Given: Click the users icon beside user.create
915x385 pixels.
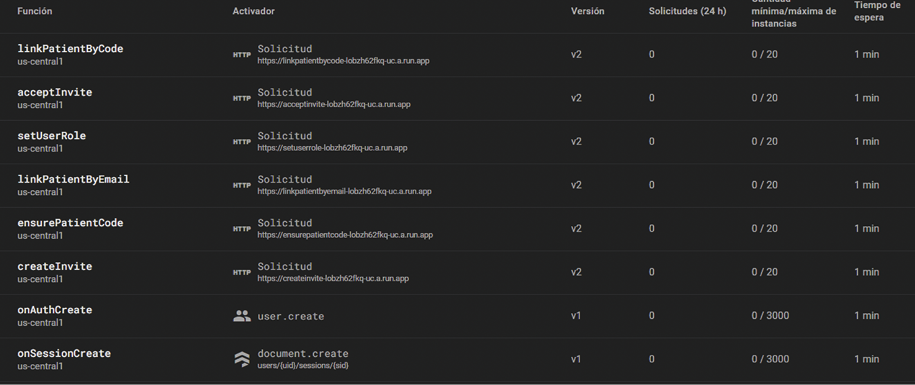Looking at the screenshot, I should pyautogui.click(x=242, y=316).
